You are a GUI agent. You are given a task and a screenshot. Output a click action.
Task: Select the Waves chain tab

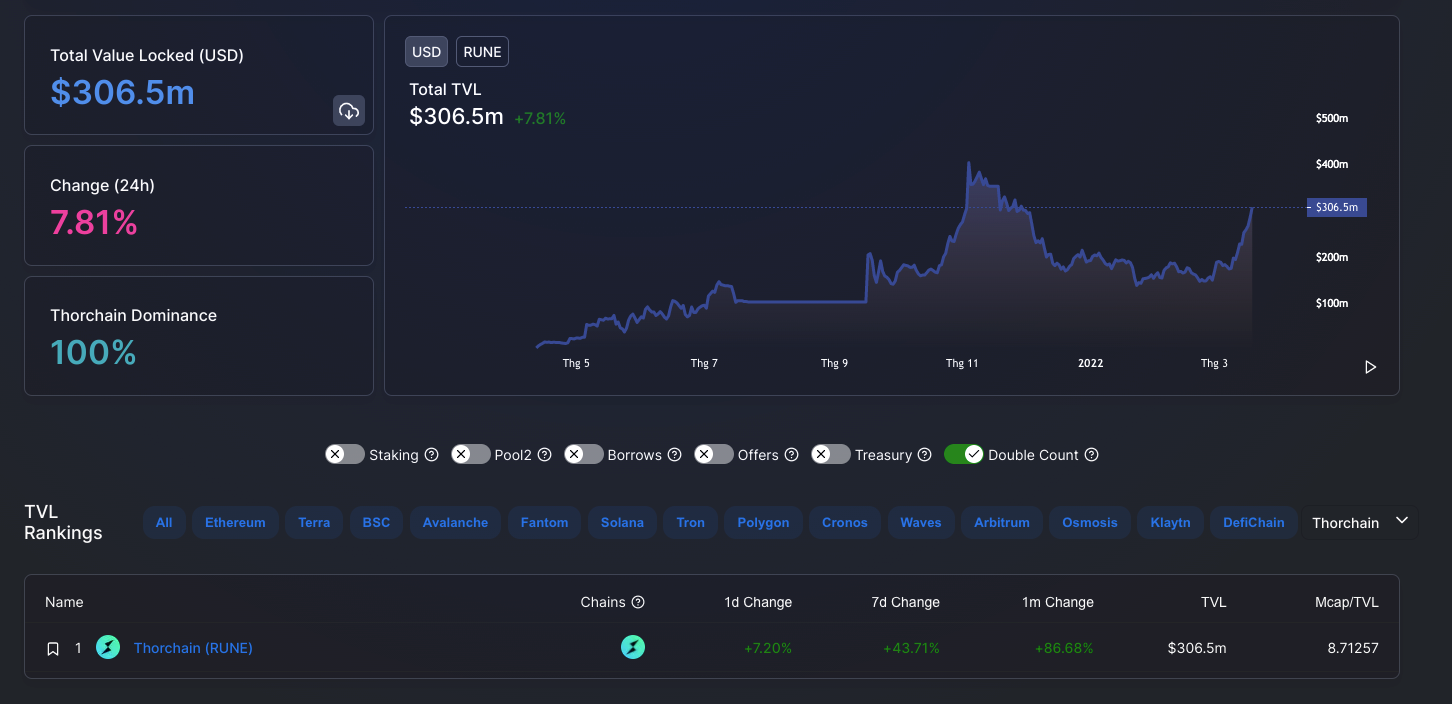click(x=921, y=523)
